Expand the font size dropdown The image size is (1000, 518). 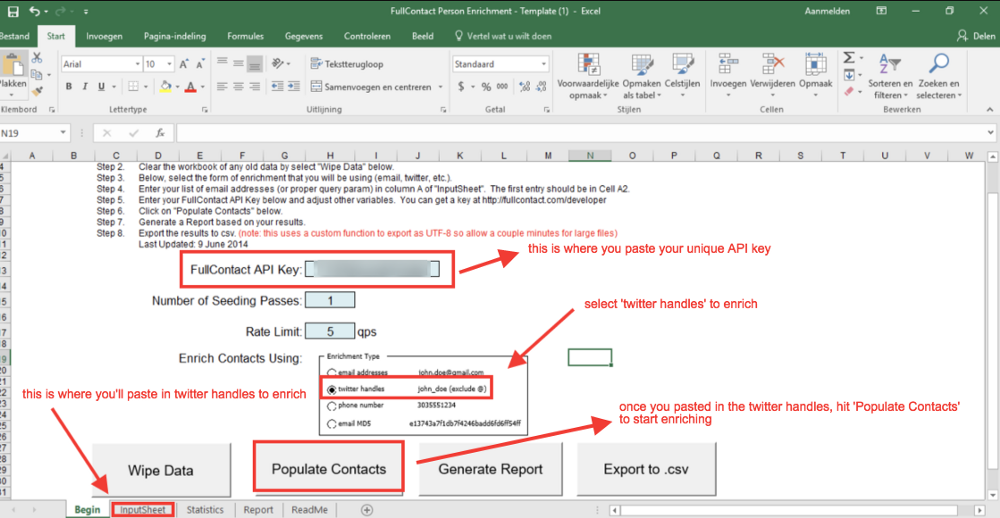169,64
